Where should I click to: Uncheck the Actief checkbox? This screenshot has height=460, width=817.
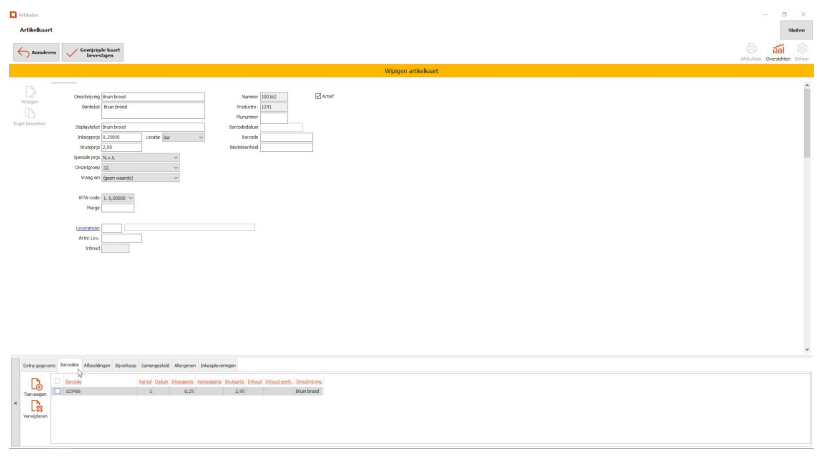318,96
